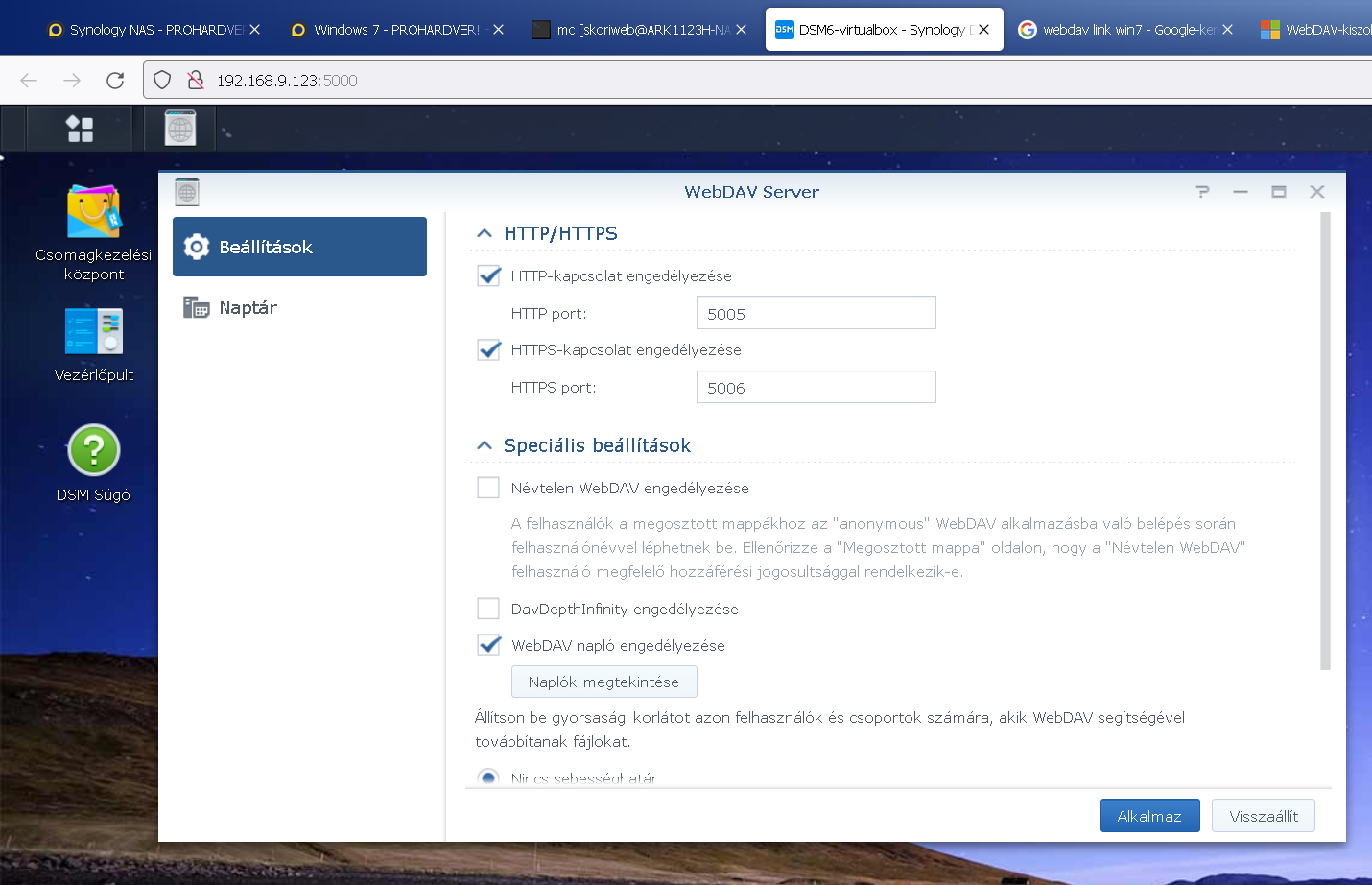Image resolution: width=1372 pixels, height=885 pixels.
Task: Click the browser address bar URL
Action: (x=287, y=81)
